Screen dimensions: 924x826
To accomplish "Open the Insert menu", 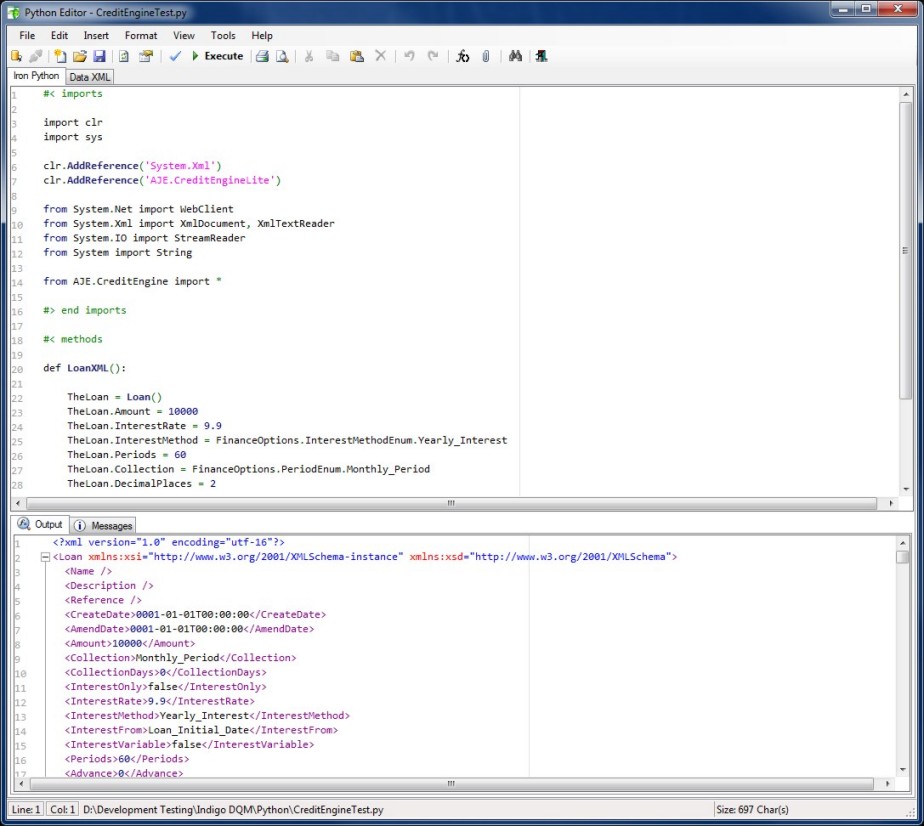I will click(x=96, y=36).
